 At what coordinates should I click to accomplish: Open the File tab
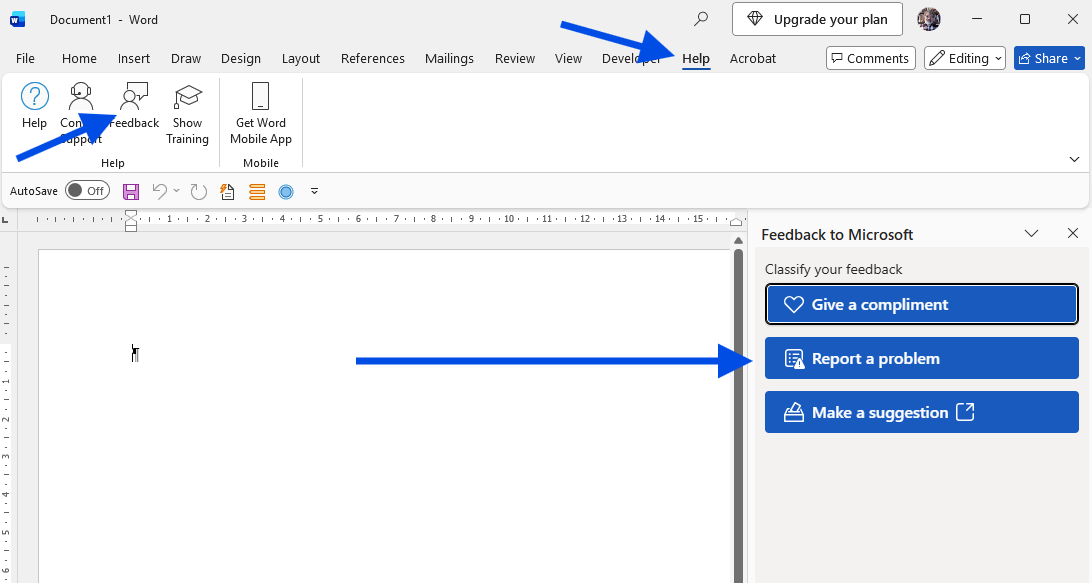[x=25, y=59]
